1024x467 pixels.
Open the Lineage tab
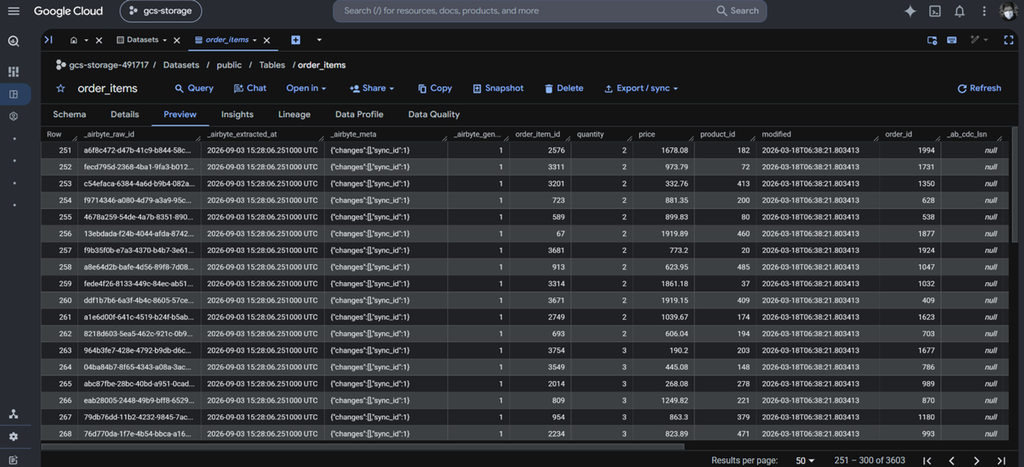point(295,114)
